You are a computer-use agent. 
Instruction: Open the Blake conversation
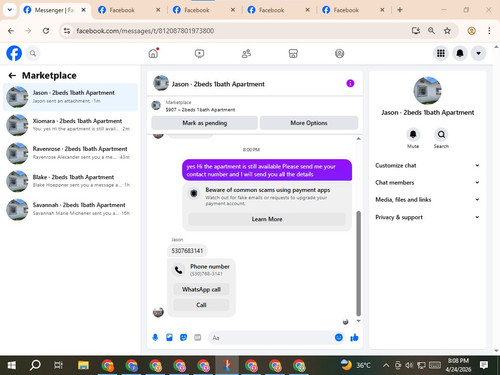(70, 181)
